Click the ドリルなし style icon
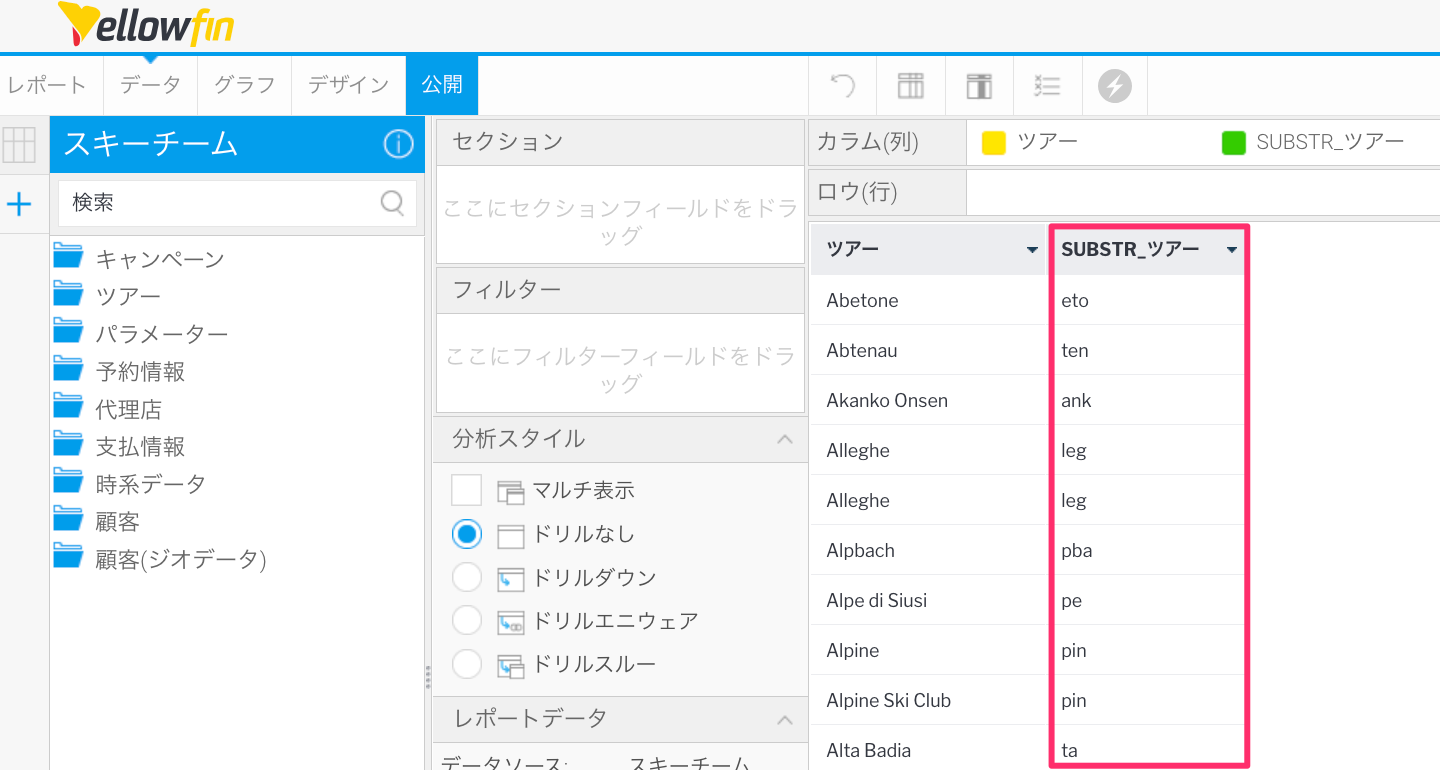This screenshot has height=770, width=1440. [x=510, y=536]
